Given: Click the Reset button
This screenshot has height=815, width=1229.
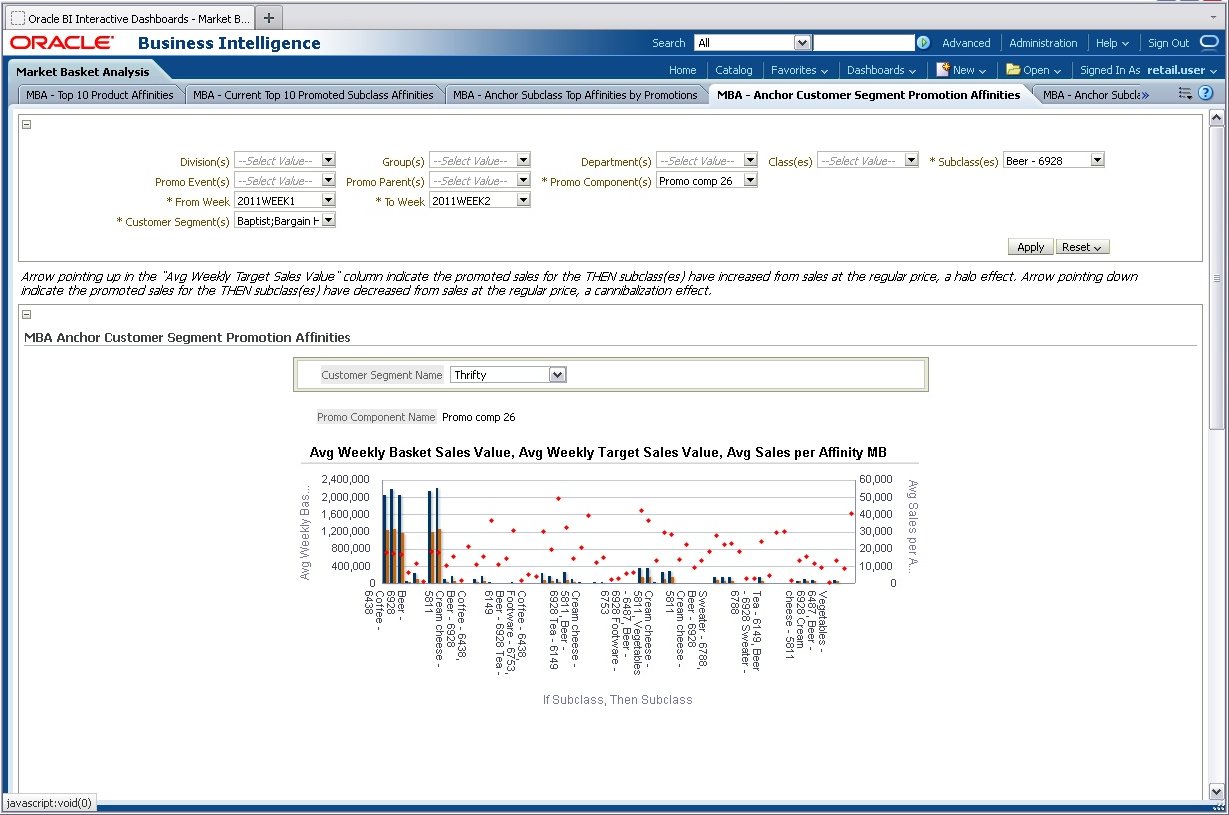Looking at the screenshot, I should tap(1077, 246).
